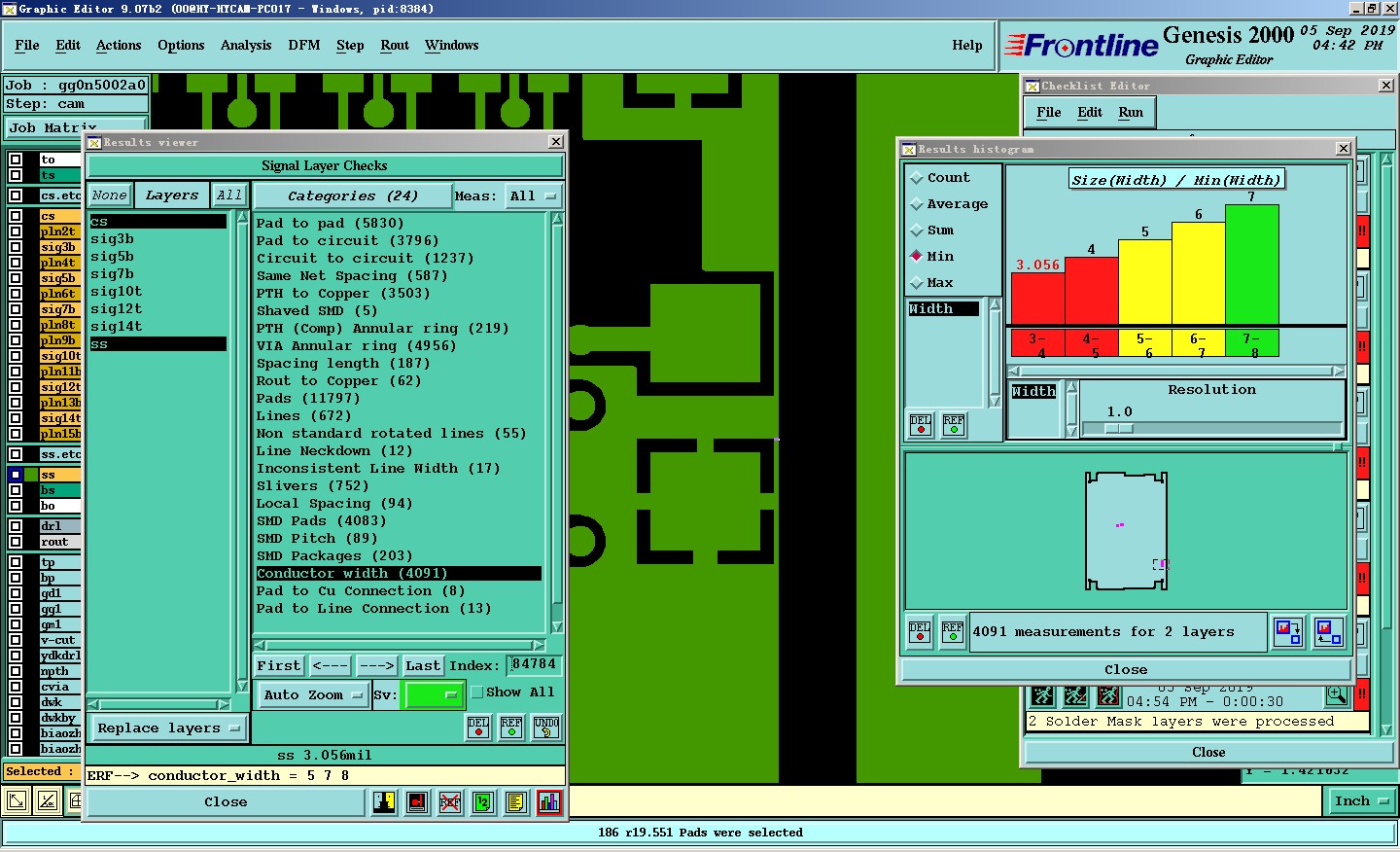The width and height of the screenshot is (1400, 852).
Task: Click the None layers button
Action: [110, 195]
